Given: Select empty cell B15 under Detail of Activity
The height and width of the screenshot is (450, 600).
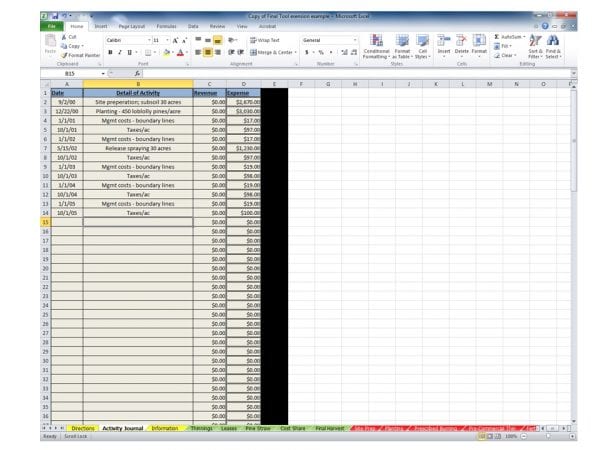Looking at the screenshot, I should point(137,221).
